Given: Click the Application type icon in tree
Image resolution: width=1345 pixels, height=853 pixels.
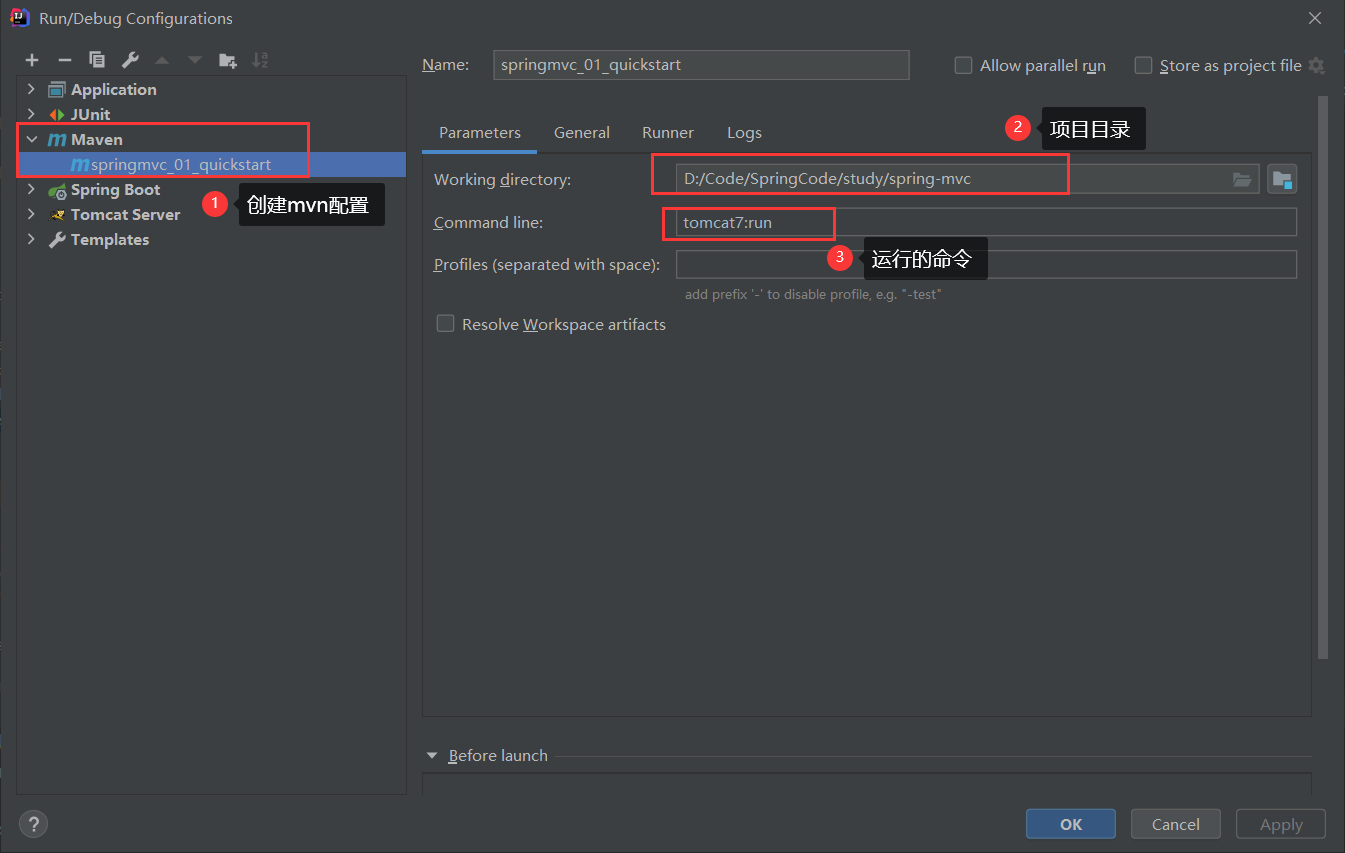Looking at the screenshot, I should [57, 89].
